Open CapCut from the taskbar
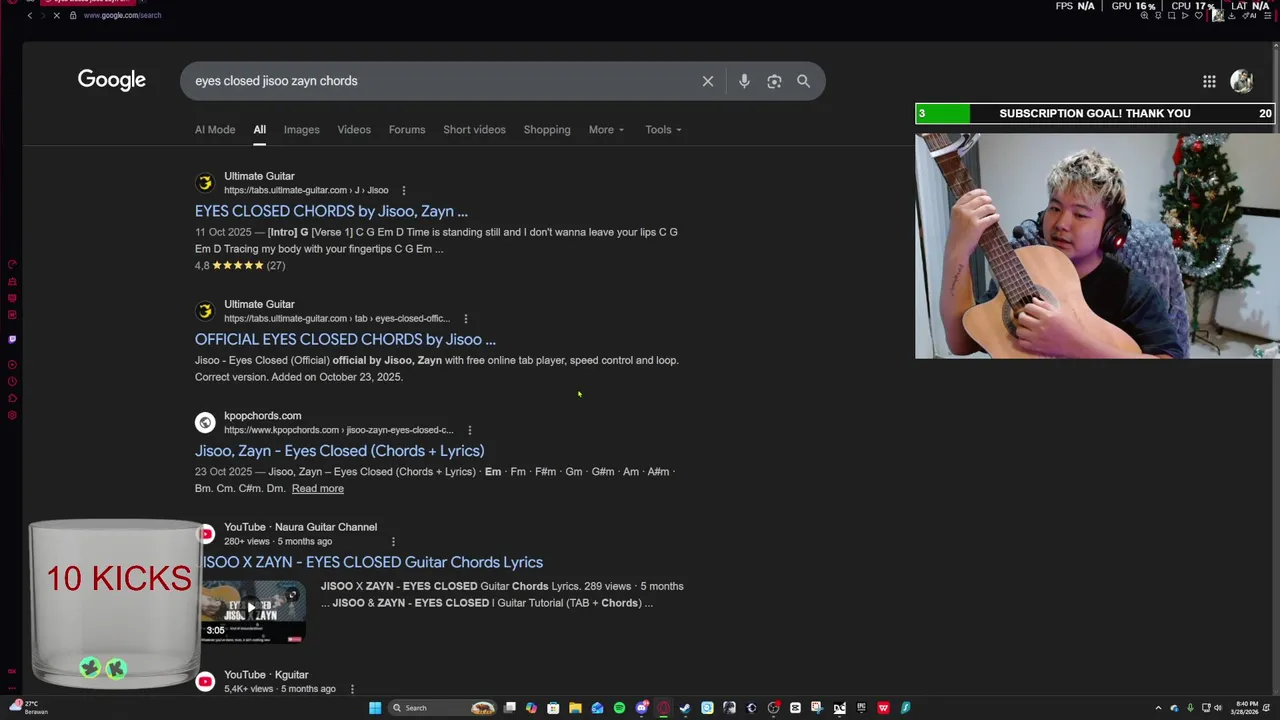Image resolution: width=1280 pixels, height=720 pixels. point(795,708)
